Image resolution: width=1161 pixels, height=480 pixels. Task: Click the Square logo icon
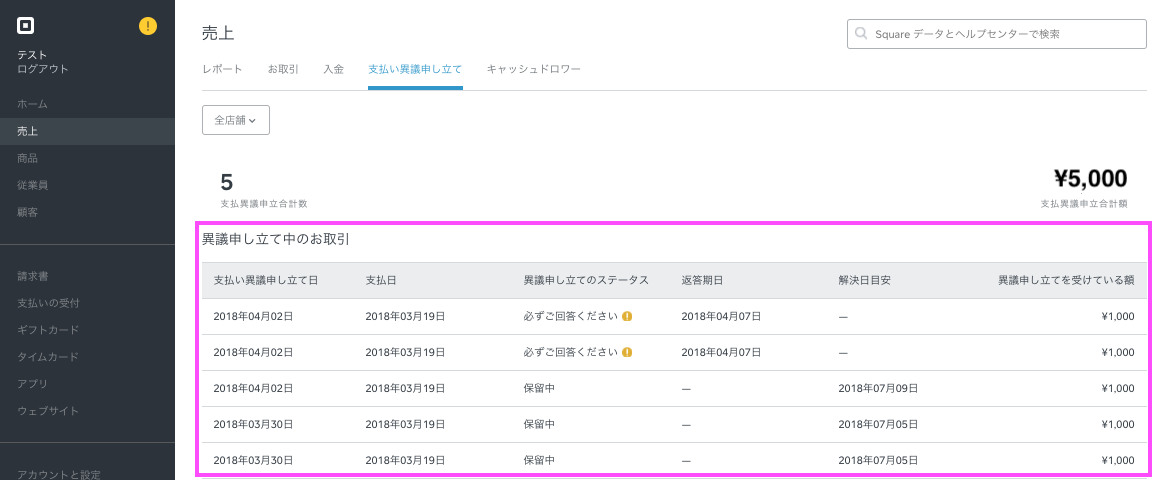click(x=26, y=26)
